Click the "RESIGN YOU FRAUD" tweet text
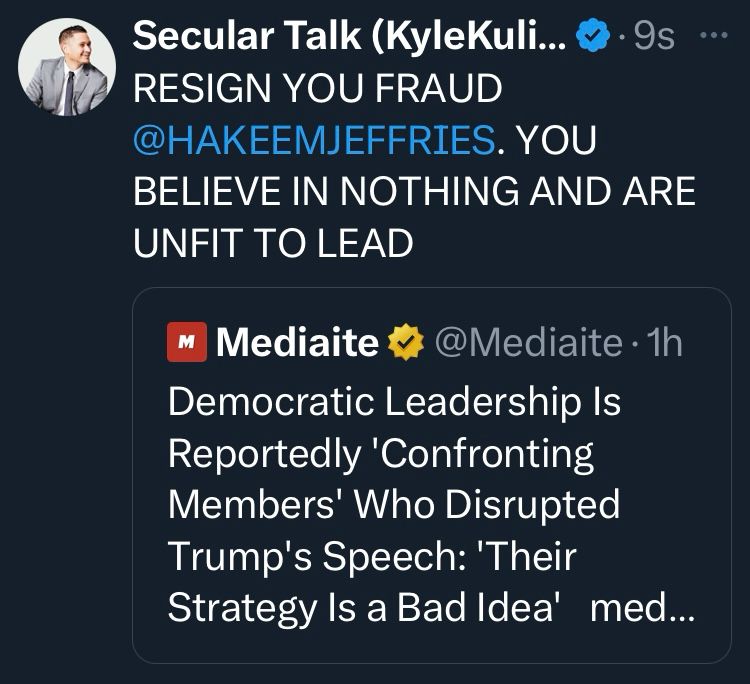 point(317,89)
